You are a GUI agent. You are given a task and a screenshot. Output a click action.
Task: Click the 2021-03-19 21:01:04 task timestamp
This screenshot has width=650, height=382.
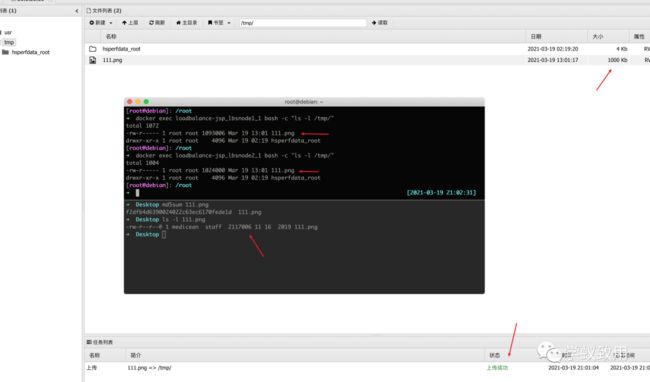(573, 367)
